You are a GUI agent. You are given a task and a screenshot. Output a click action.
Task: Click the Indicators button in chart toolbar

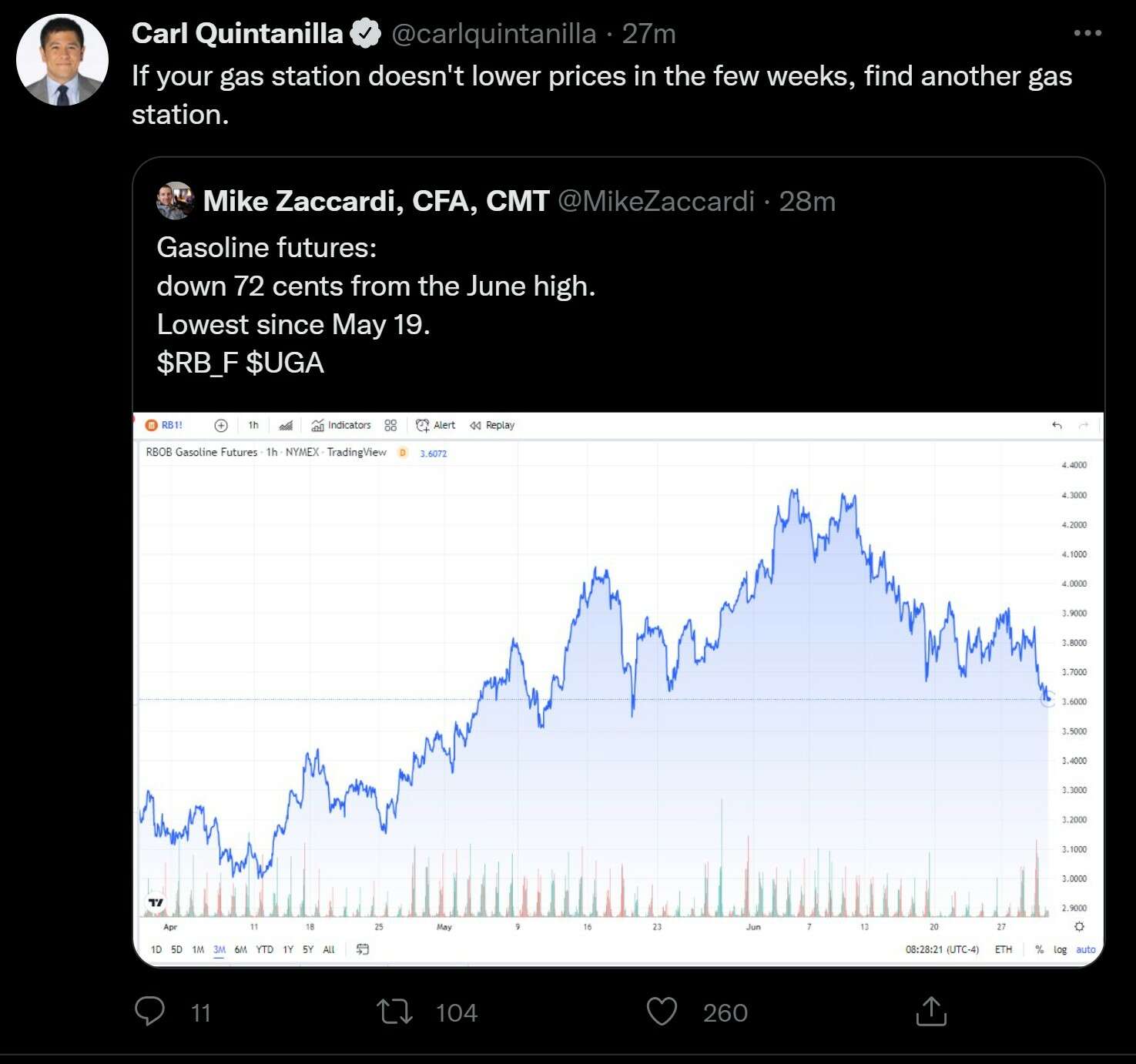[341, 425]
